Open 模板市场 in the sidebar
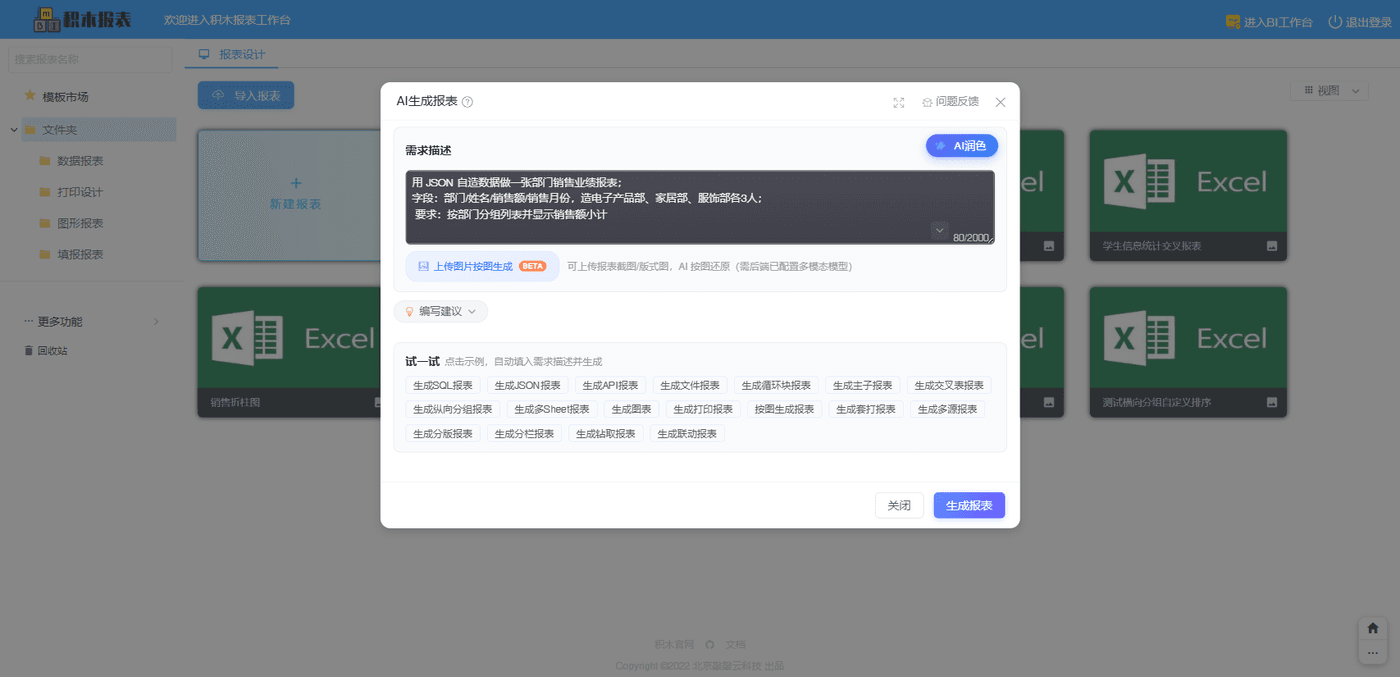Image resolution: width=1400 pixels, height=677 pixels. coord(65,97)
